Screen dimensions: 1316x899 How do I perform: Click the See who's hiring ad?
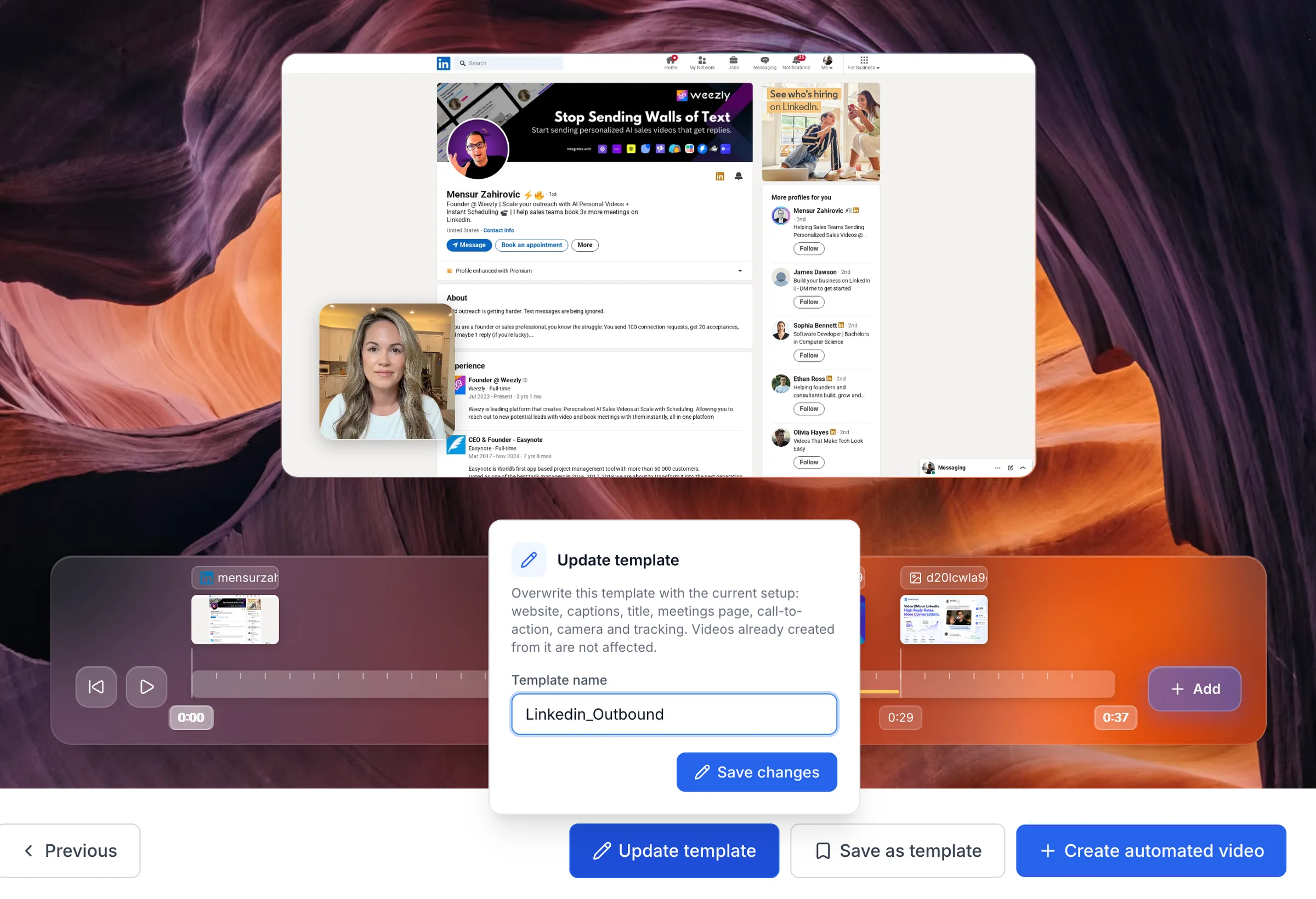(x=820, y=132)
